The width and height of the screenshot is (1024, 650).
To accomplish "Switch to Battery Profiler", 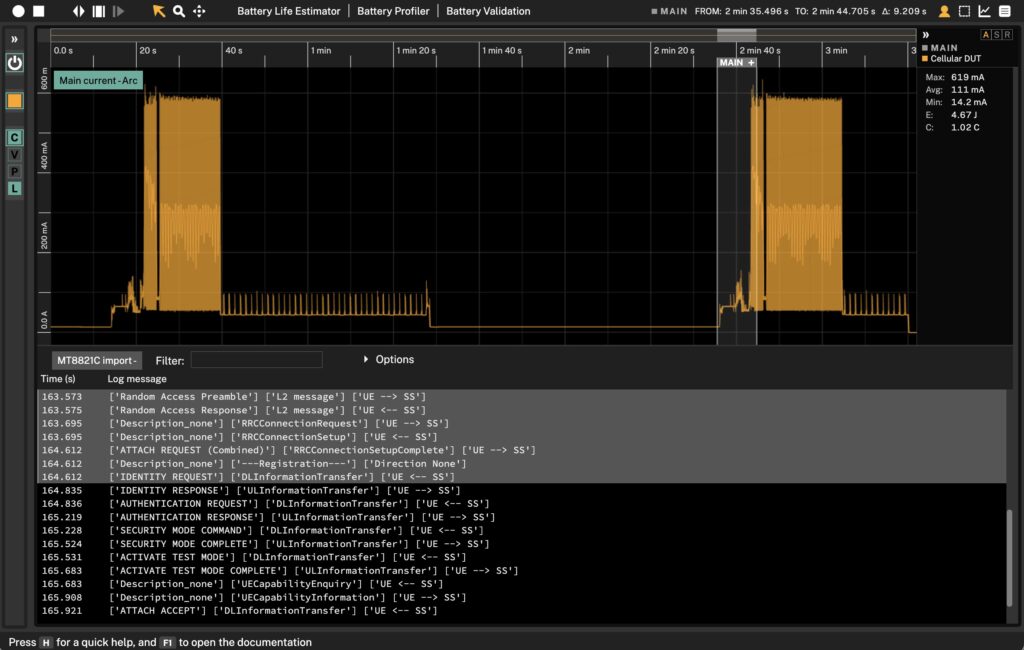I will point(393,11).
